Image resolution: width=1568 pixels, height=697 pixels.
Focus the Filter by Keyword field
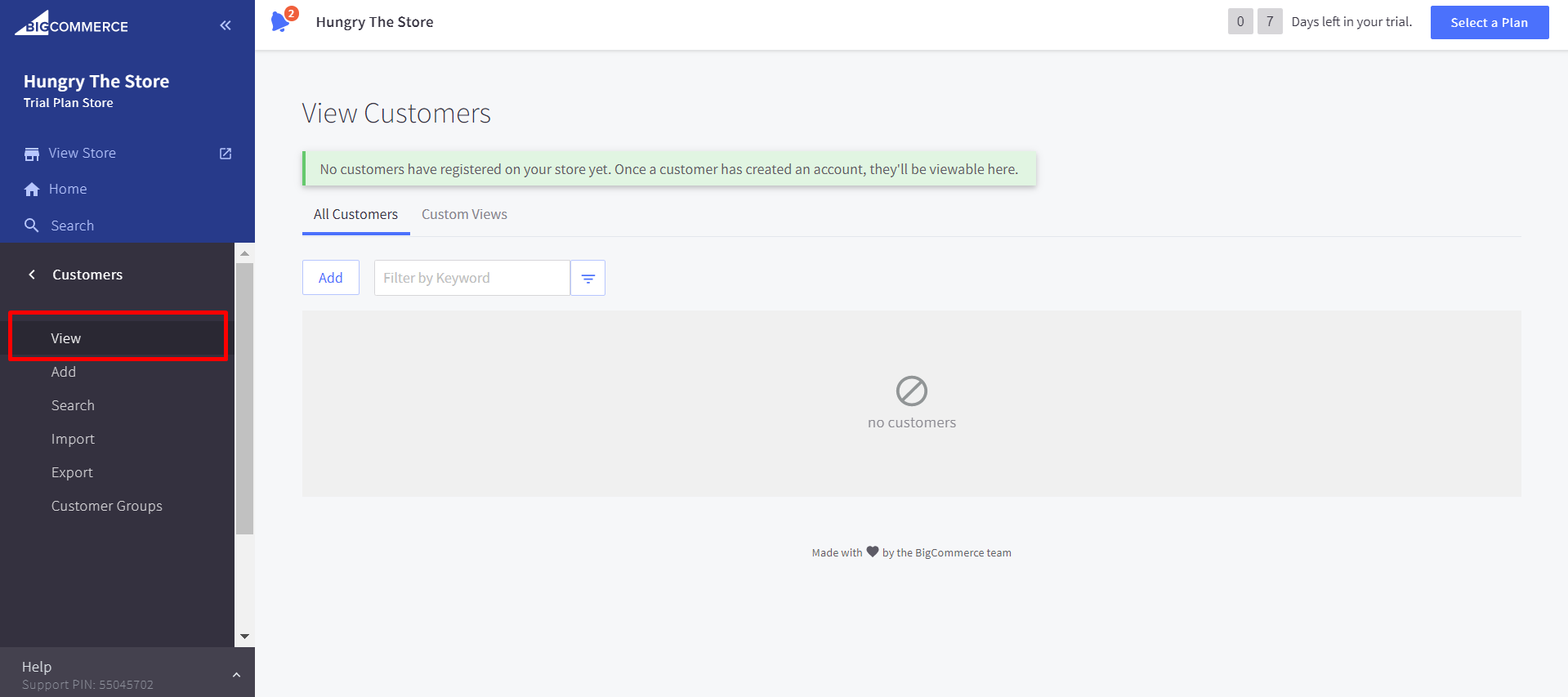coord(471,279)
